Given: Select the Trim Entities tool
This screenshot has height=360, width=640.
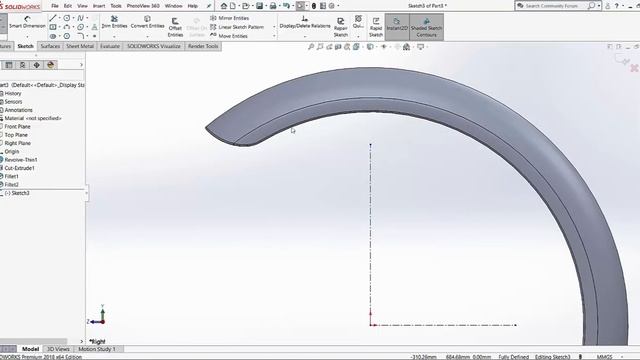Looking at the screenshot, I should click(x=114, y=22).
